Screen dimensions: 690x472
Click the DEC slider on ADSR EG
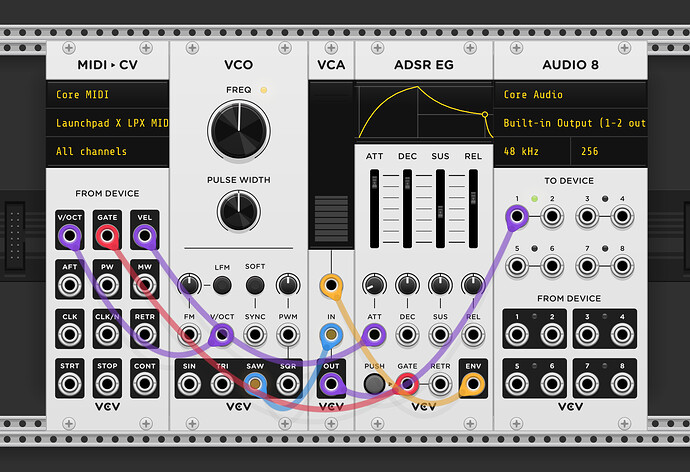point(407,209)
